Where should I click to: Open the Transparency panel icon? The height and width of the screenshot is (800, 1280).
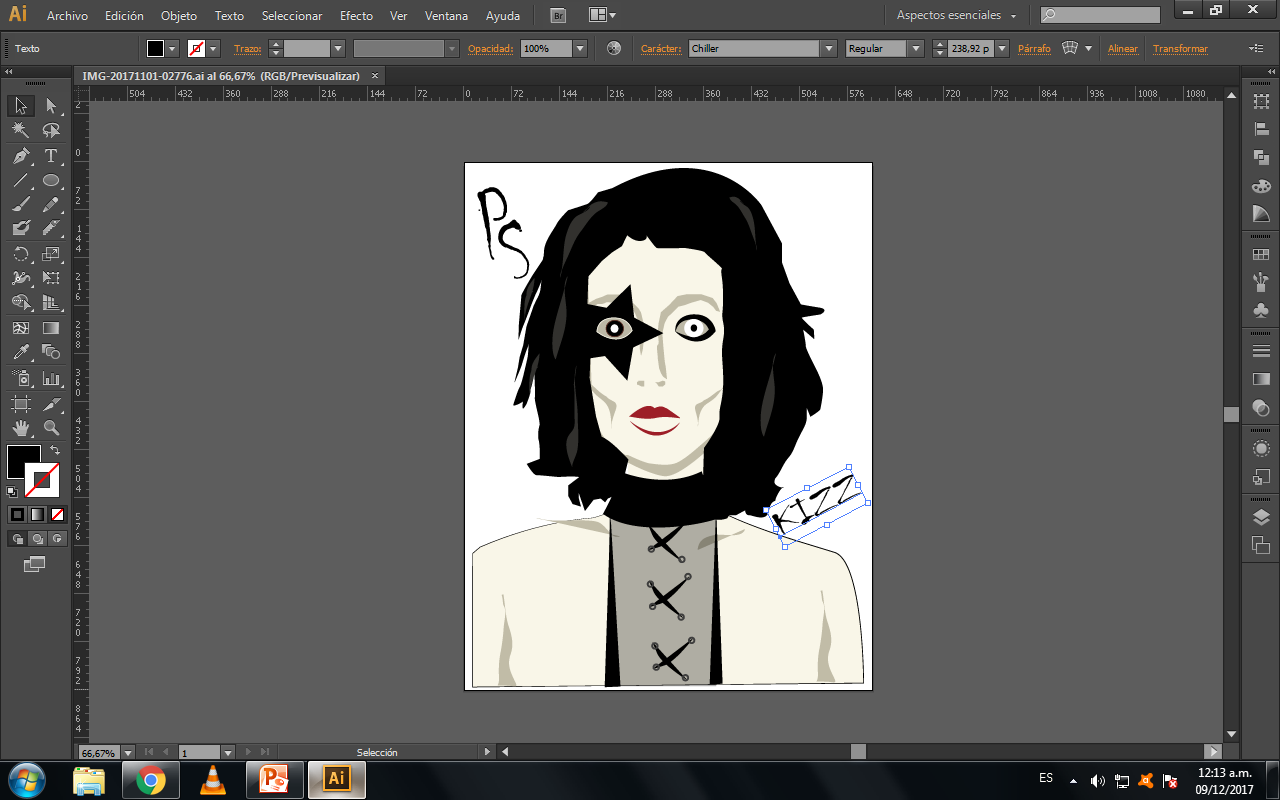(1261, 407)
